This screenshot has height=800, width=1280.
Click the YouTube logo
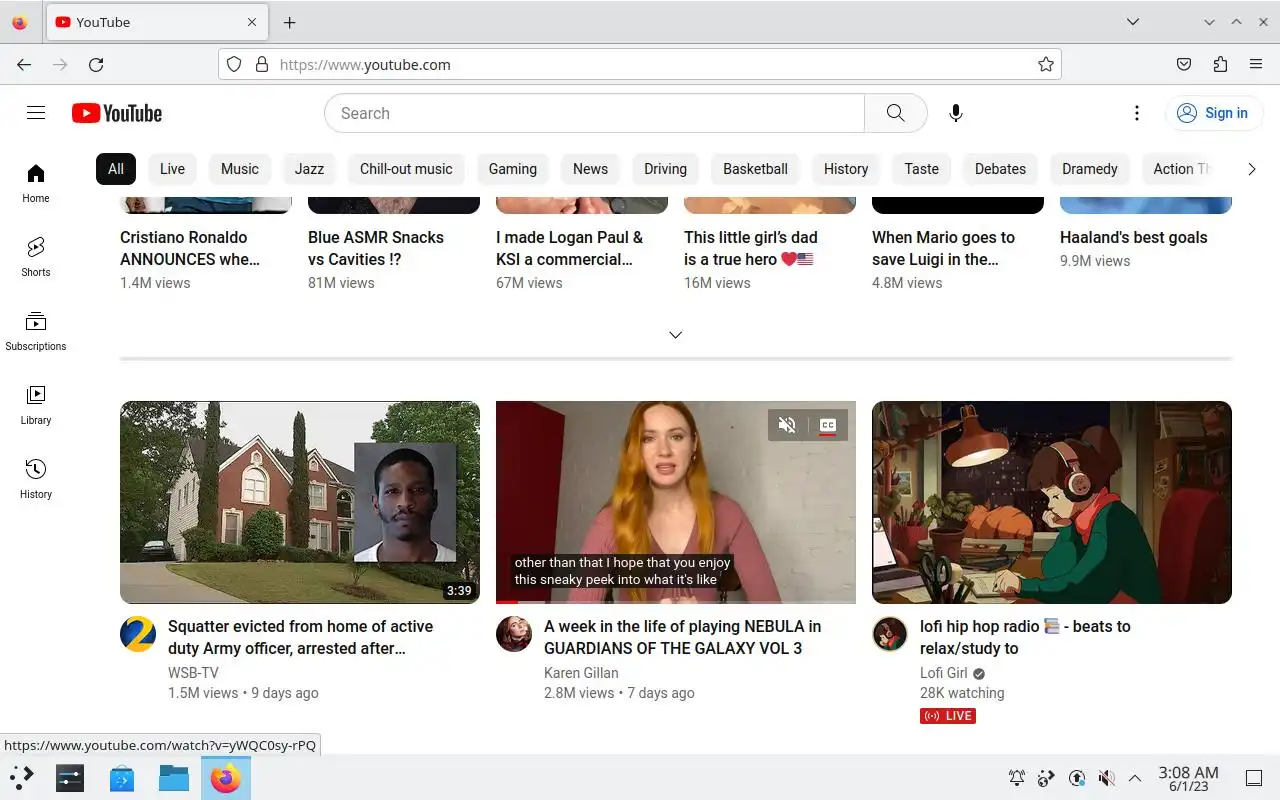tap(117, 113)
